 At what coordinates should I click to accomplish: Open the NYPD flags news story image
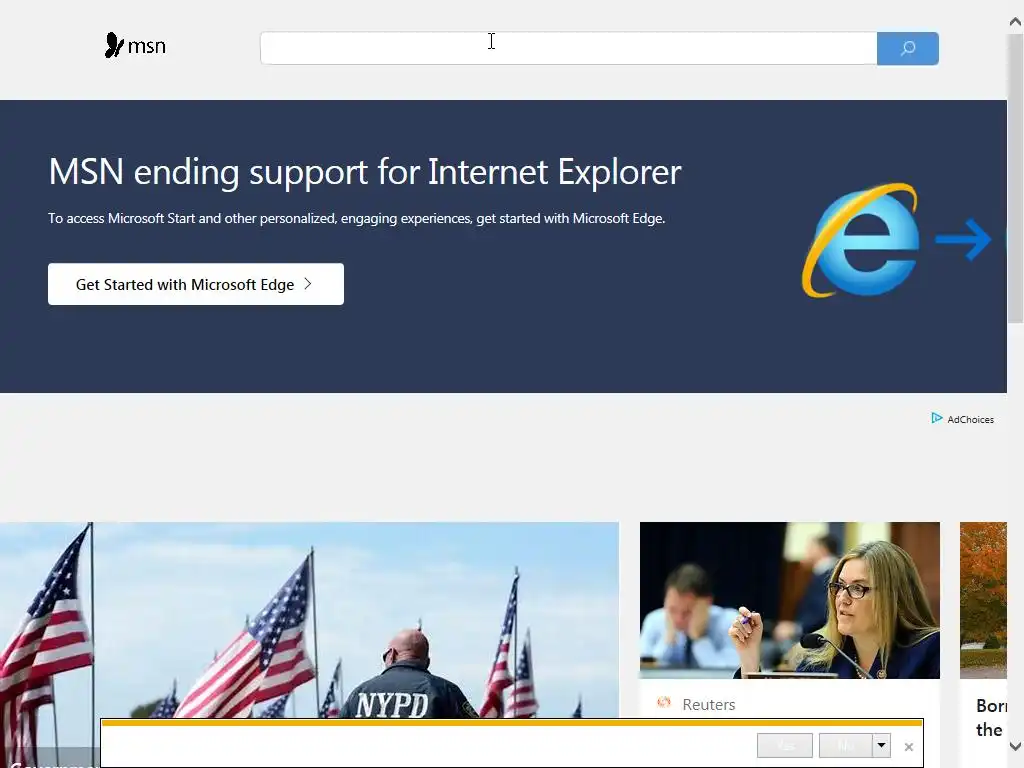pos(310,620)
